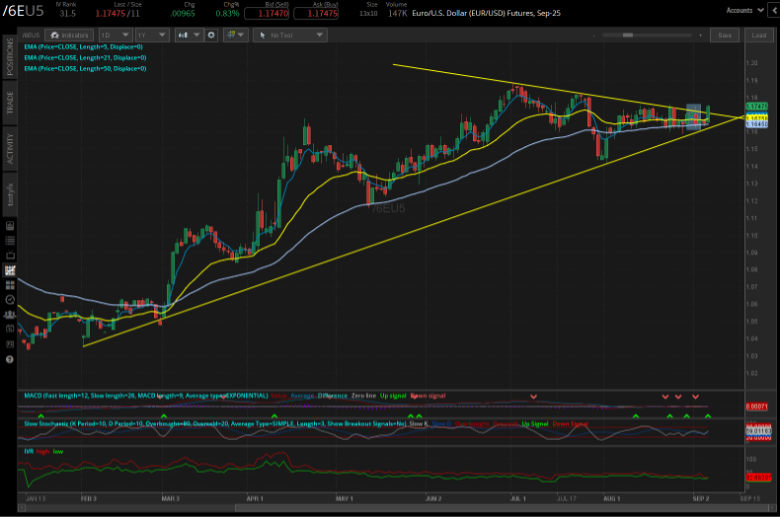Viewport: 780px width, 518px height.
Task: Open the No Tool drawing tool dropdown
Action: coord(290,35)
